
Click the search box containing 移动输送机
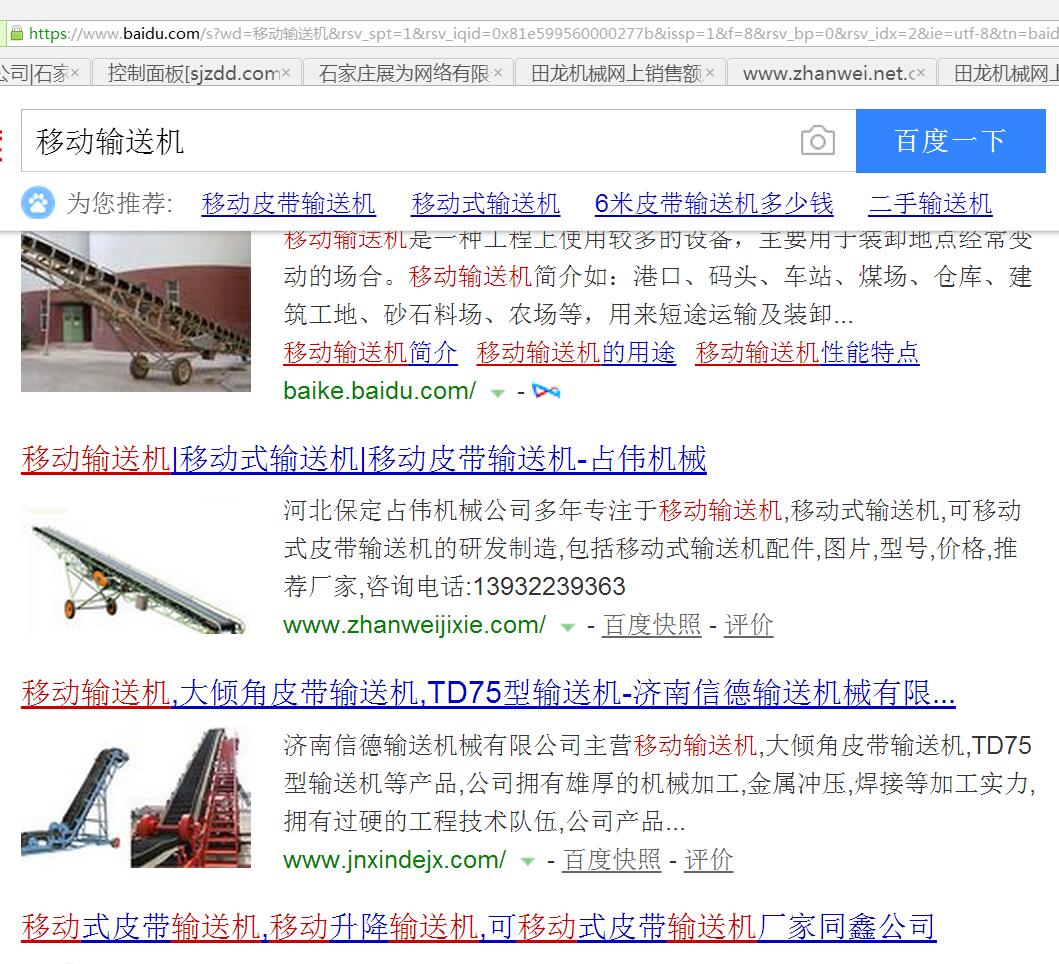tap(438, 141)
